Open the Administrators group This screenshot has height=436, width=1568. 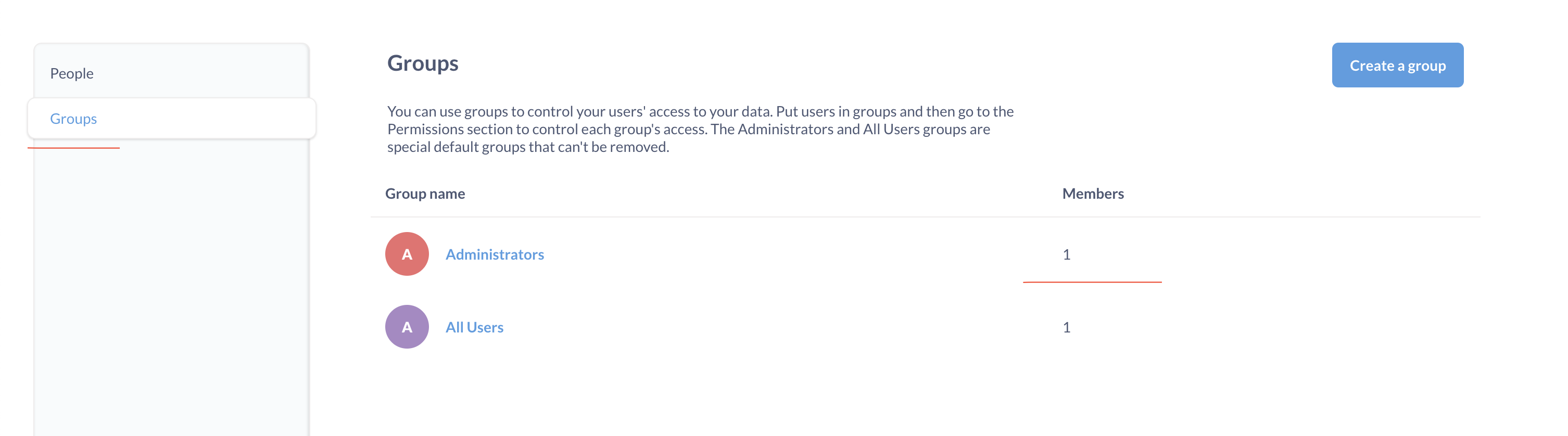(495, 254)
